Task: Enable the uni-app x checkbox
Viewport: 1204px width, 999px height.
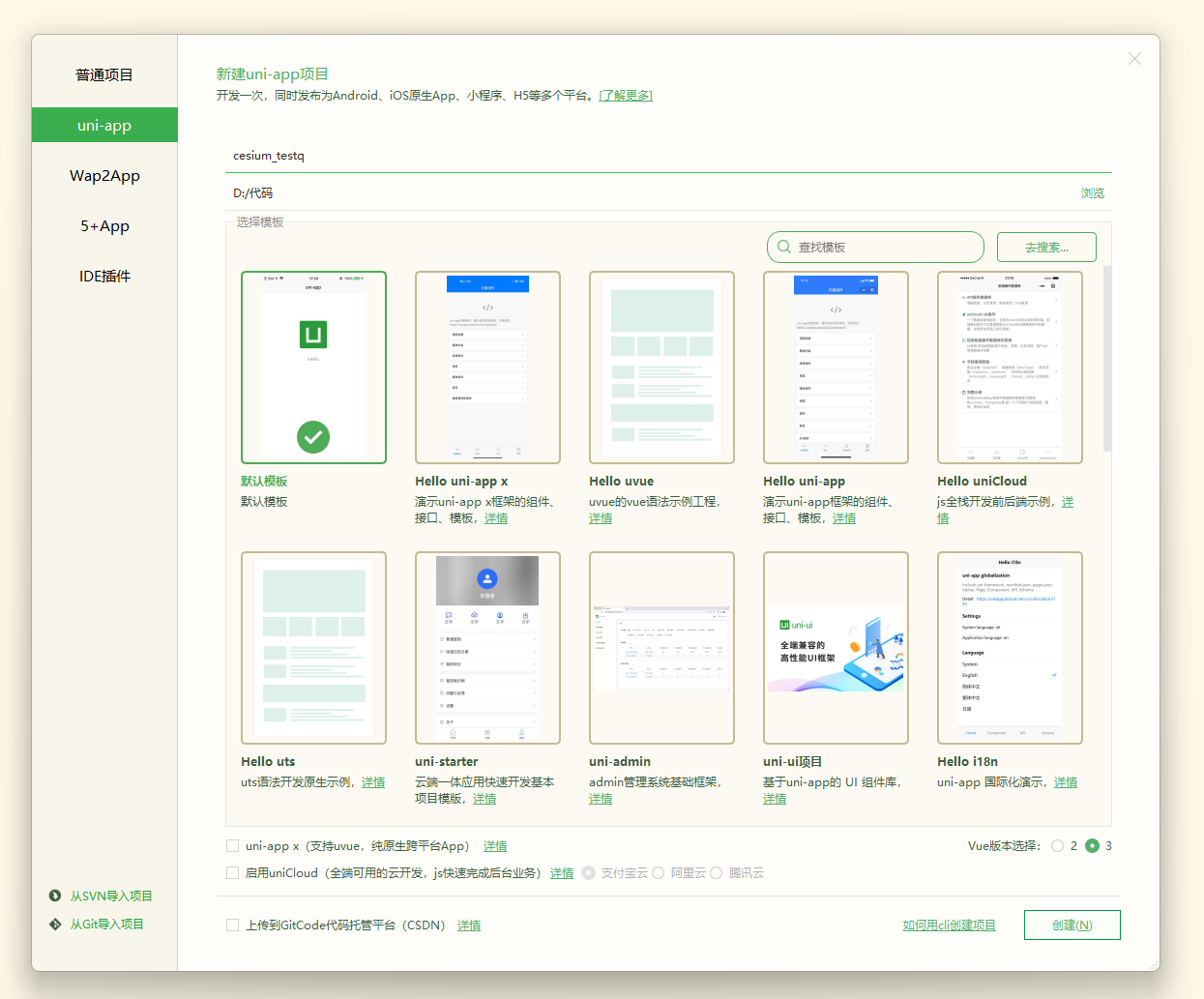Action: click(232, 845)
